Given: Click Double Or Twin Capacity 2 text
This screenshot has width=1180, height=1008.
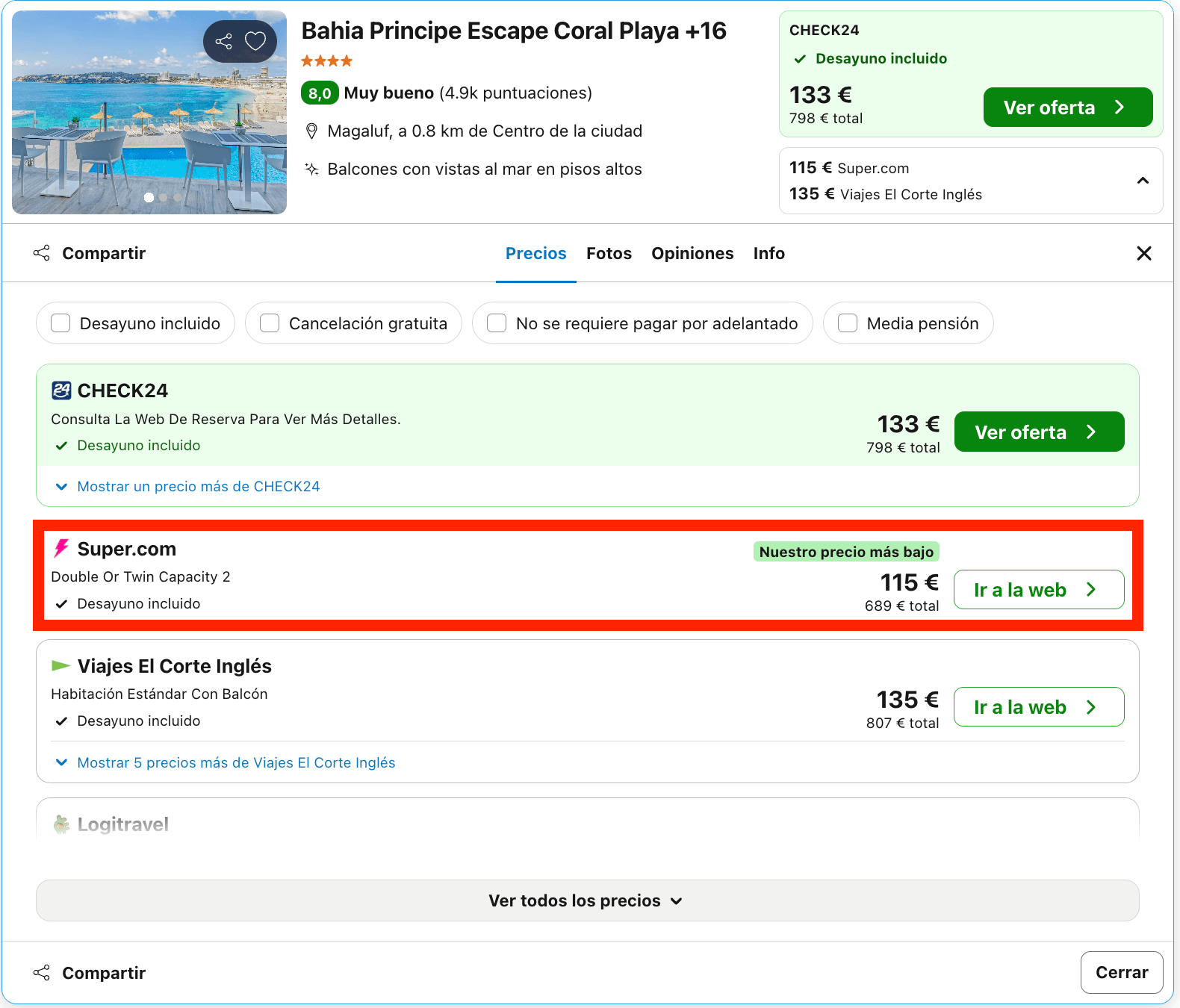Looking at the screenshot, I should tap(140, 576).
